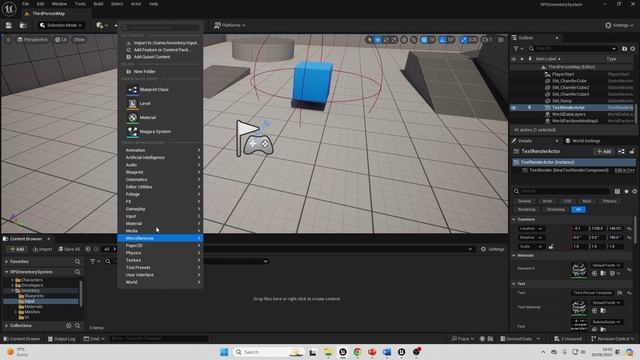Open the Location type dropdown in Transform
Image resolution: width=640 pixels, height=360 pixels.
click(531, 229)
